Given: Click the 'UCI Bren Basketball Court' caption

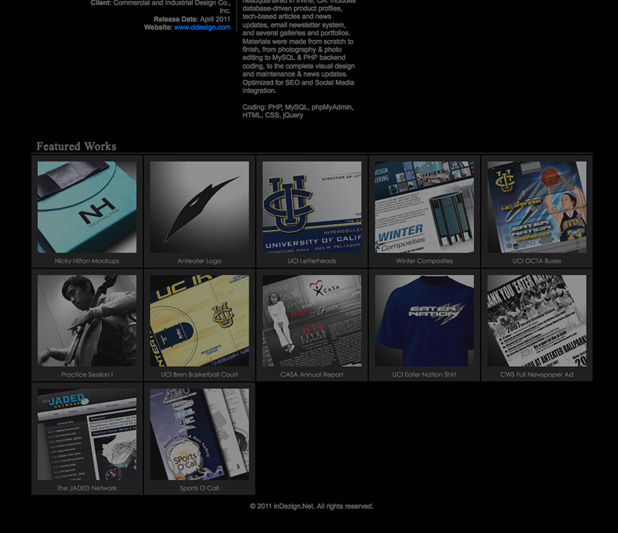Looking at the screenshot, I should click(199, 375).
